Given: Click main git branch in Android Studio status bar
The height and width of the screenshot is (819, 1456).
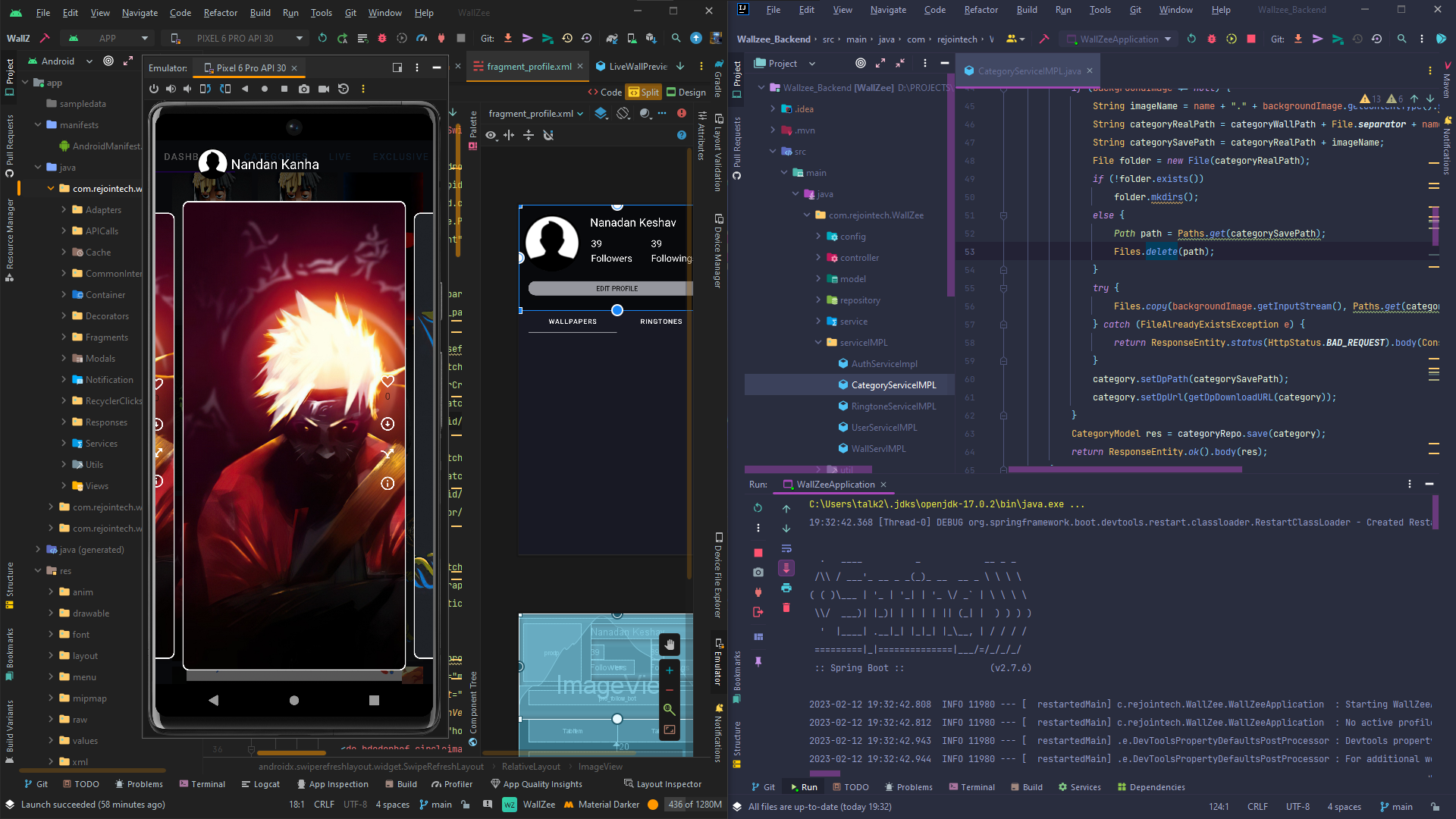Looking at the screenshot, I should pos(435,805).
